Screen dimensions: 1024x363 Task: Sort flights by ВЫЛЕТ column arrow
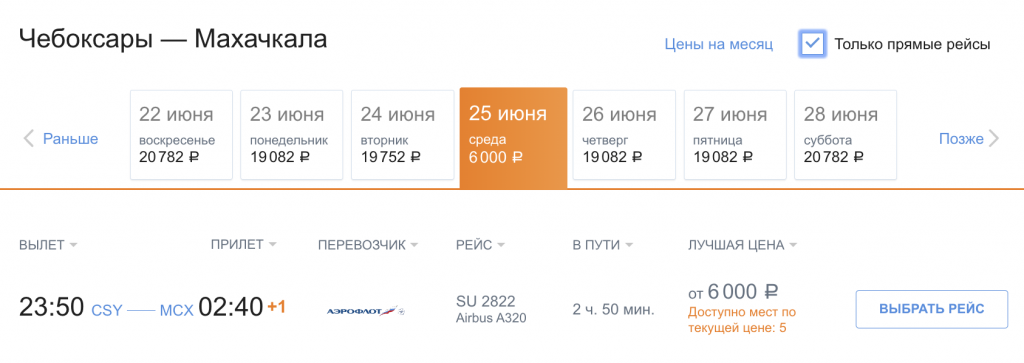click(74, 245)
